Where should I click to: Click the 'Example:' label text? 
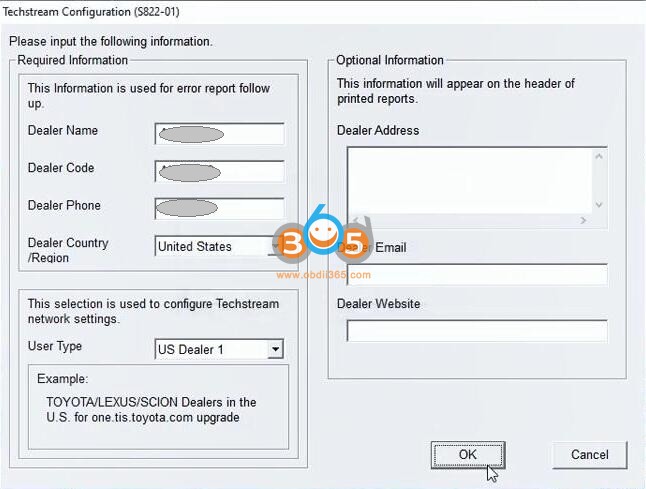point(63,379)
